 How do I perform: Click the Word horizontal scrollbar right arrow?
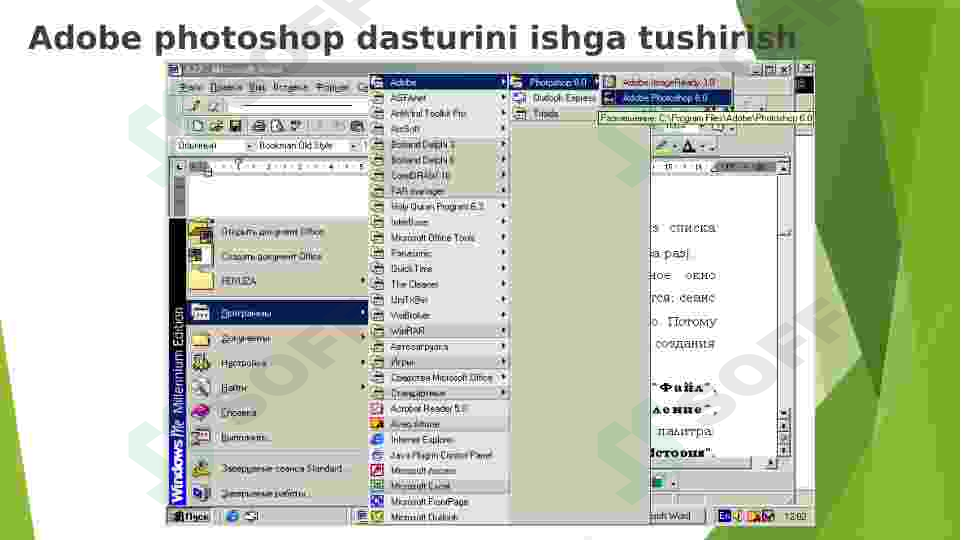click(770, 463)
